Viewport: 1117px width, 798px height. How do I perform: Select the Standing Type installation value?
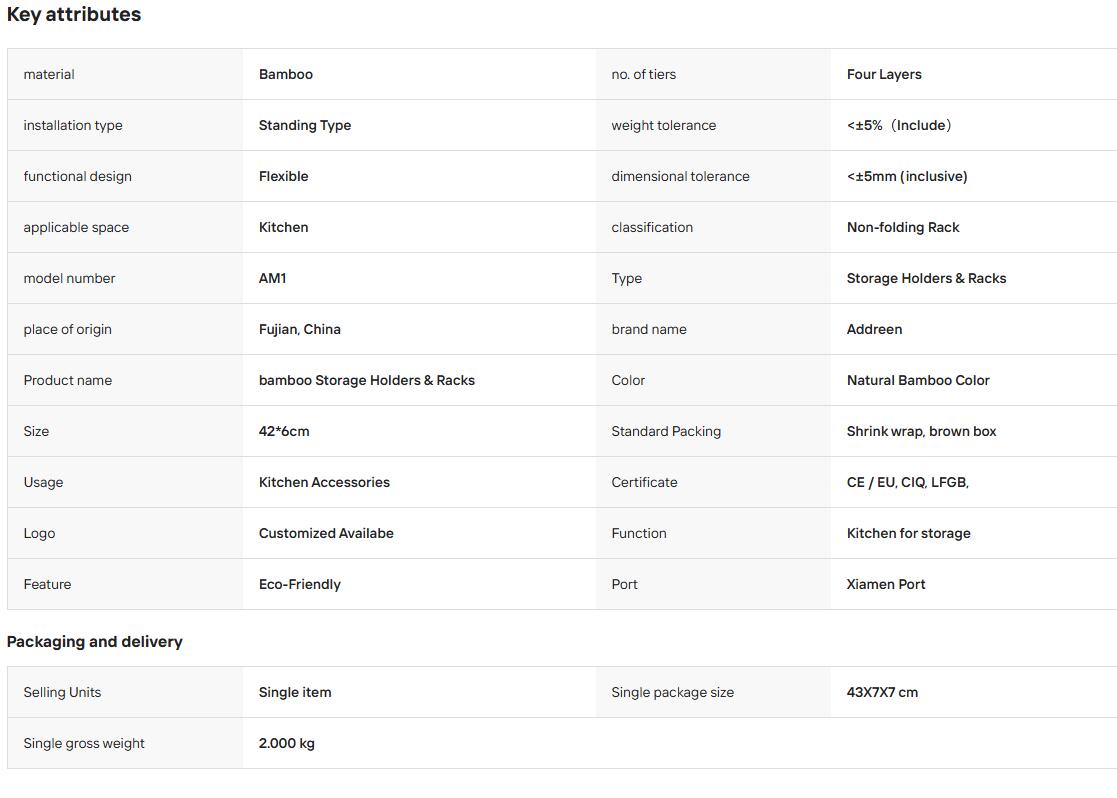click(304, 125)
